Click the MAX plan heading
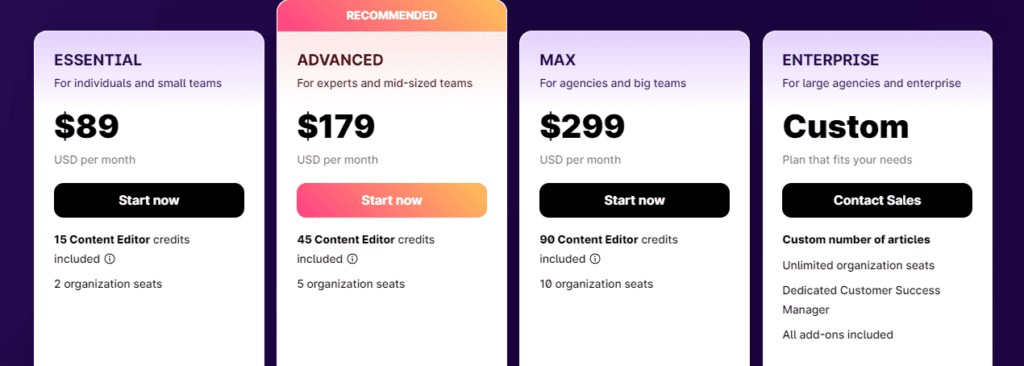Image resolution: width=1024 pixels, height=366 pixels. click(x=558, y=60)
